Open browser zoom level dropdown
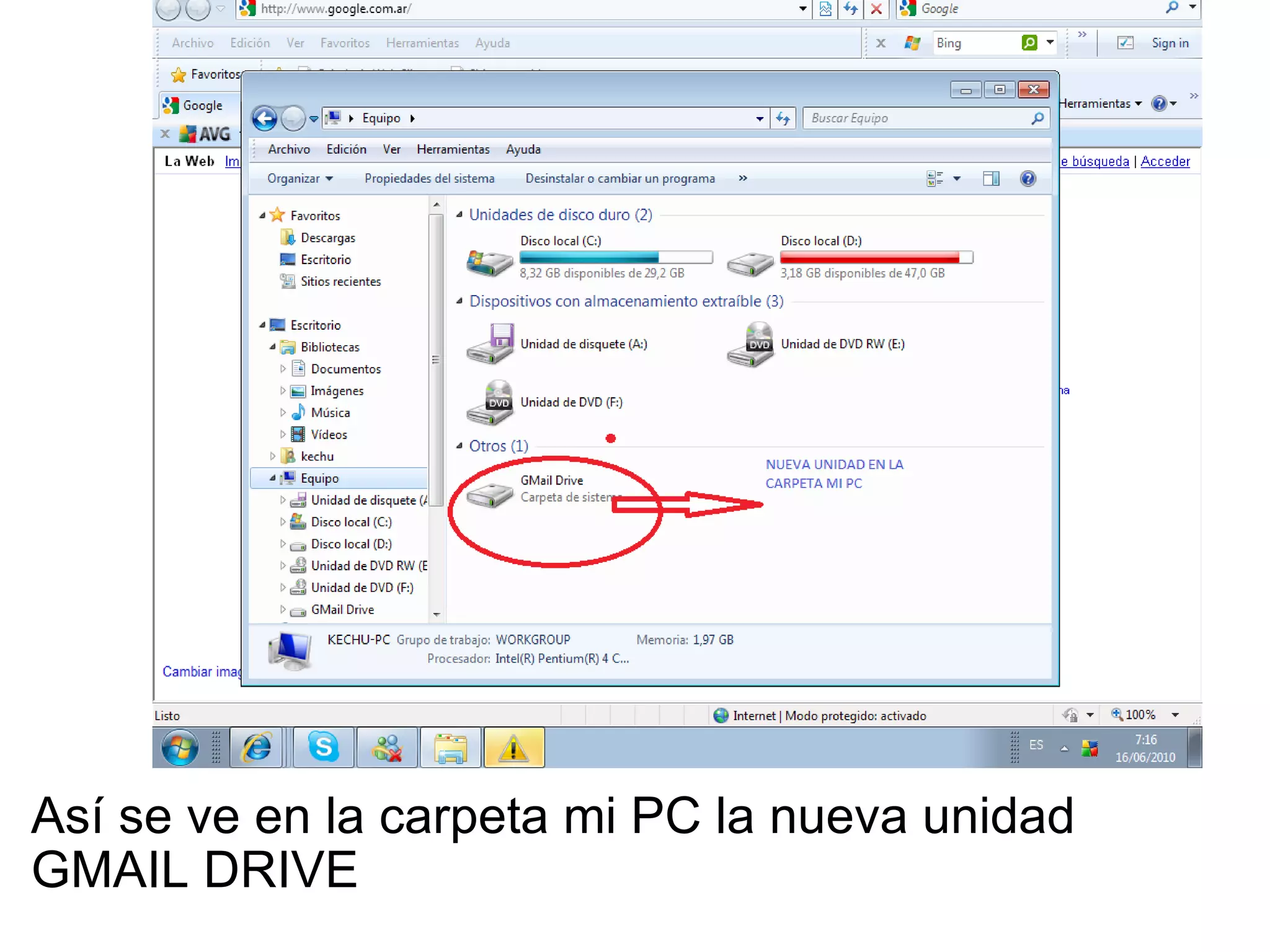 [1175, 715]
